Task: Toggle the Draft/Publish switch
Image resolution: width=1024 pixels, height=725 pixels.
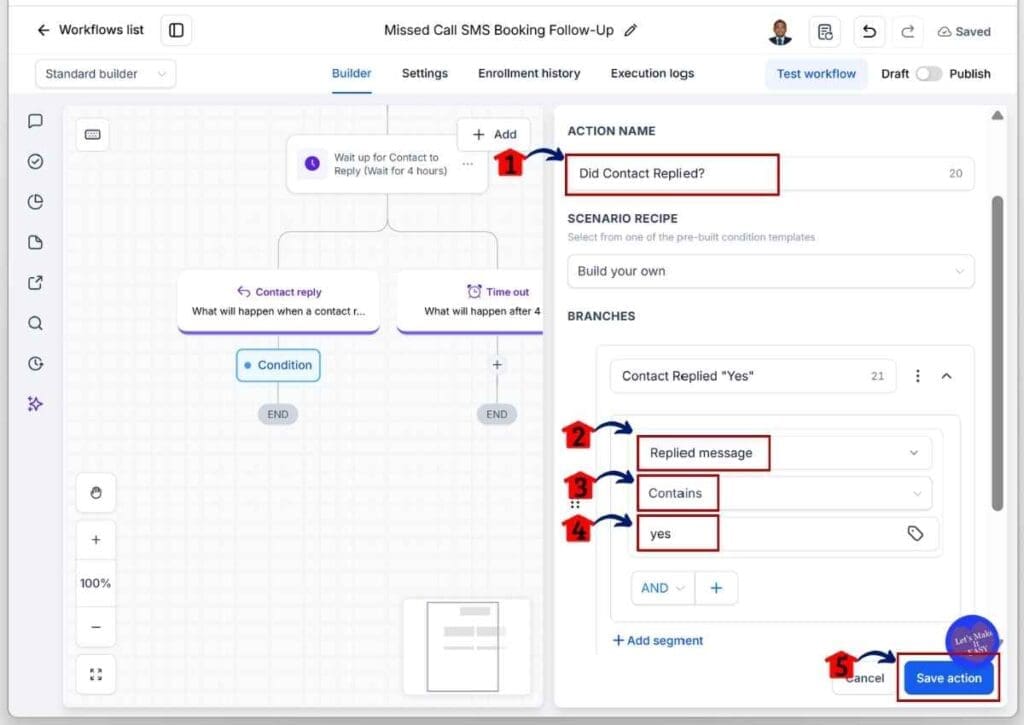Action: [x=928, y=74]
